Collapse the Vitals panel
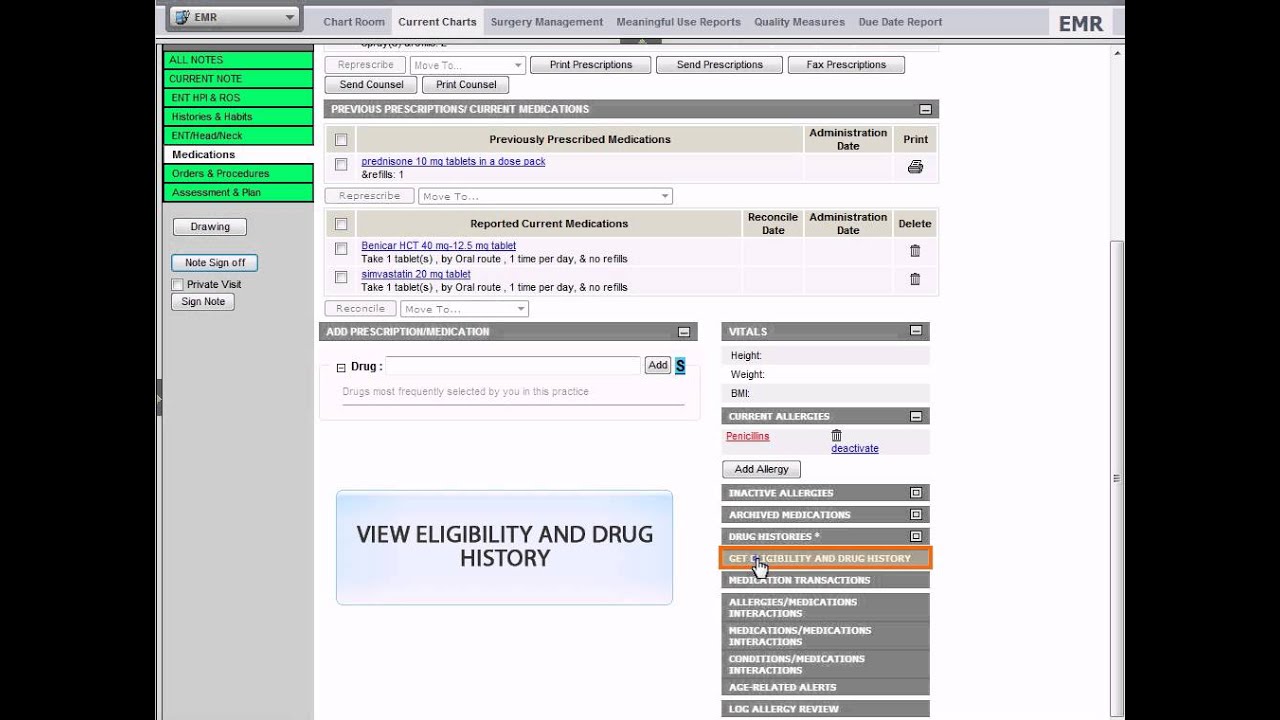Image resolution: width=1280 pixels, height=720 pixels. pyautogui.click(x=916, y=331)
